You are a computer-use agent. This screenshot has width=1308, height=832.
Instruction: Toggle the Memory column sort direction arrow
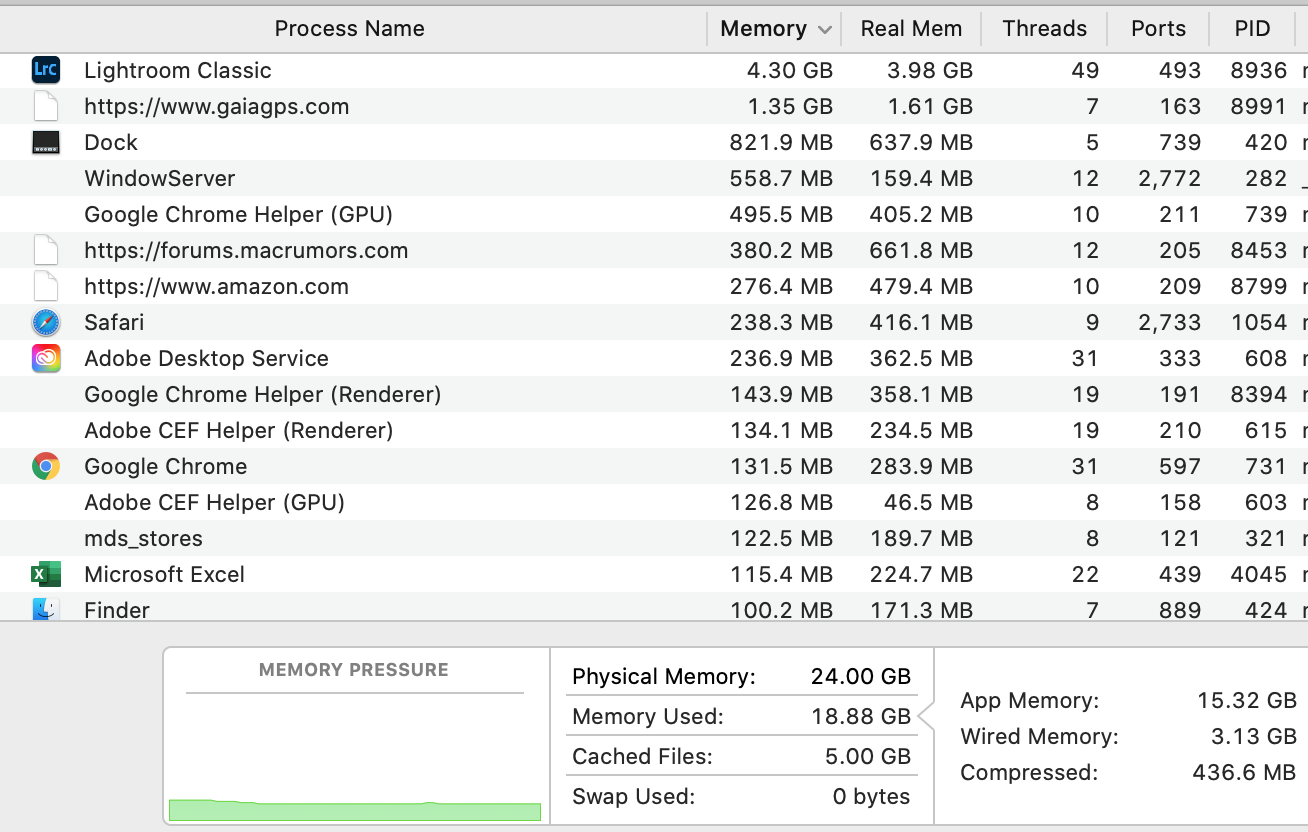tap(825, 30)
